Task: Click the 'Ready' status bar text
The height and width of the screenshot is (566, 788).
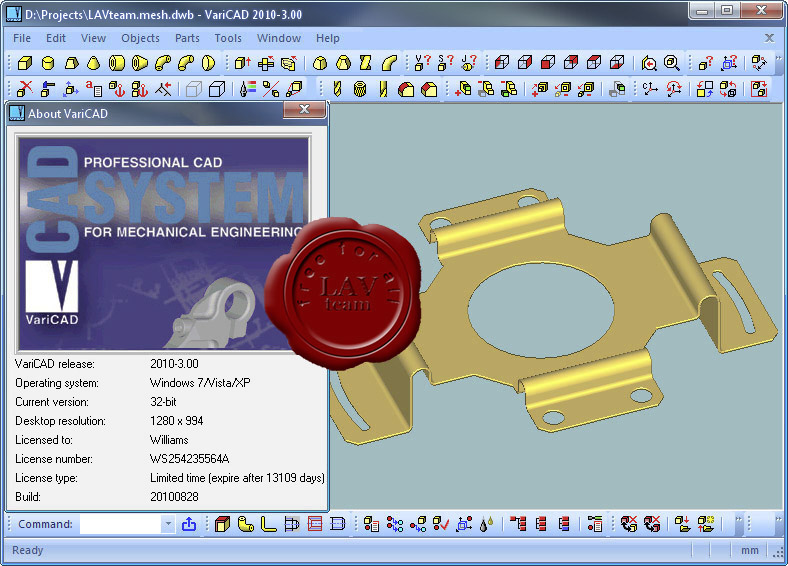Action: tap(28, 550)
